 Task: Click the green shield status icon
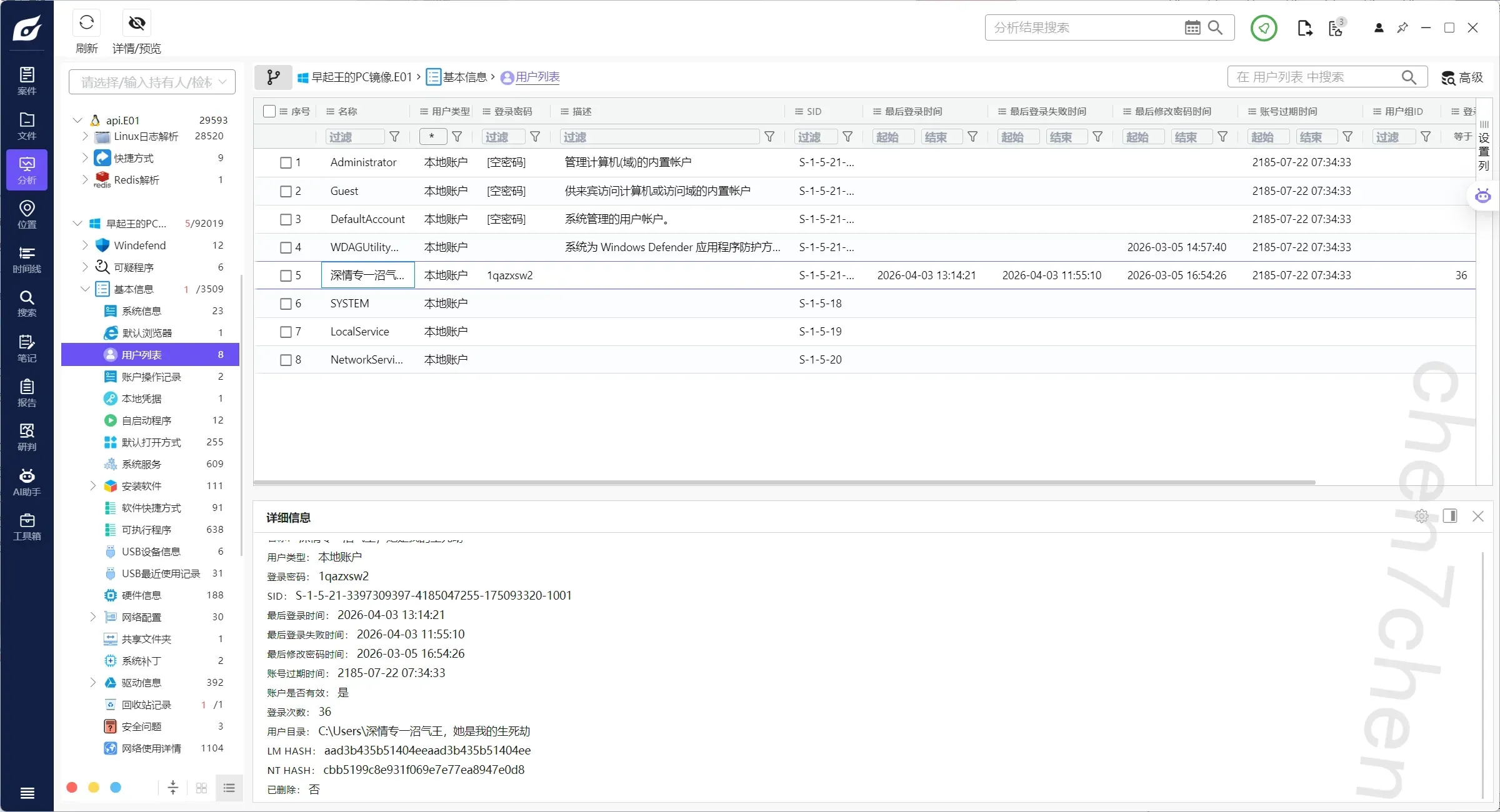click(1263, 28)
